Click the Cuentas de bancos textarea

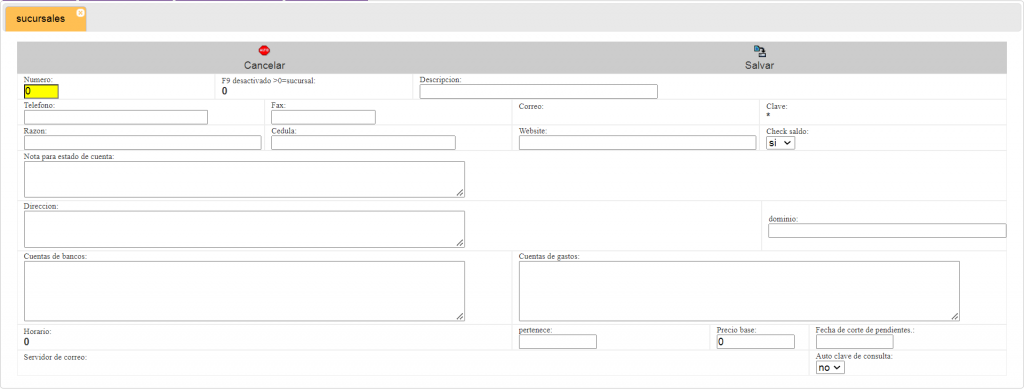point(244,291)
